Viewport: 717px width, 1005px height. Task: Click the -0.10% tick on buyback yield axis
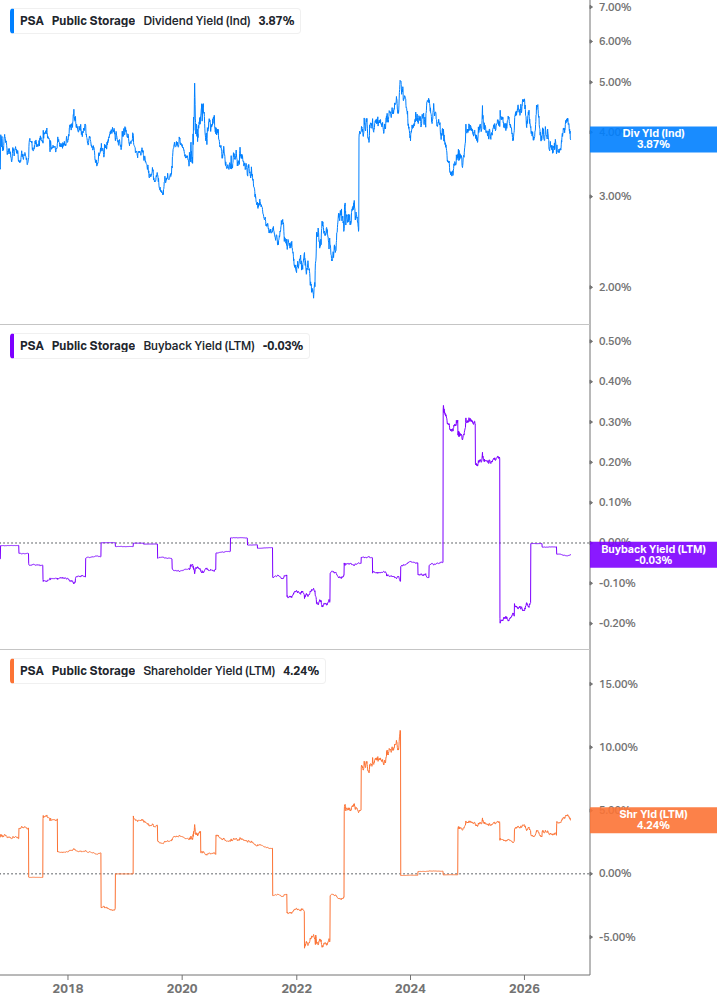[617, 584]
